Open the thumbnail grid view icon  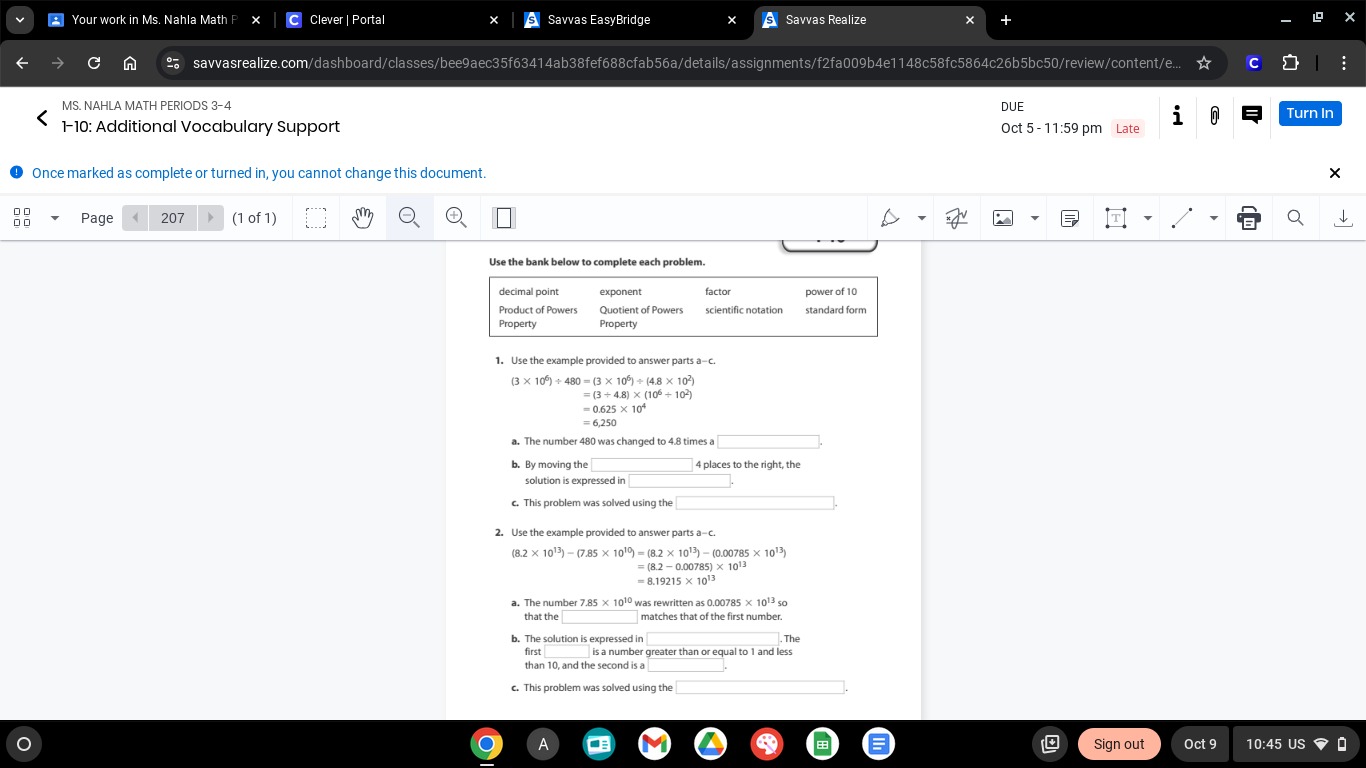(22, 217)
